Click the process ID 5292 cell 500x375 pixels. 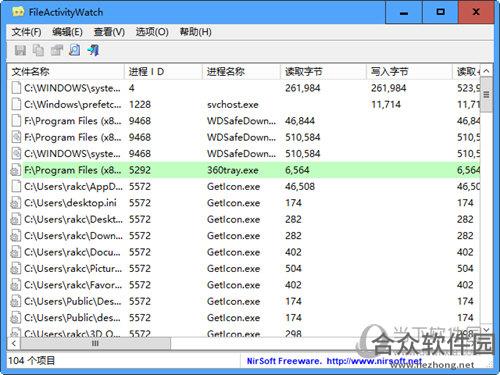click(x=140, y=170)
